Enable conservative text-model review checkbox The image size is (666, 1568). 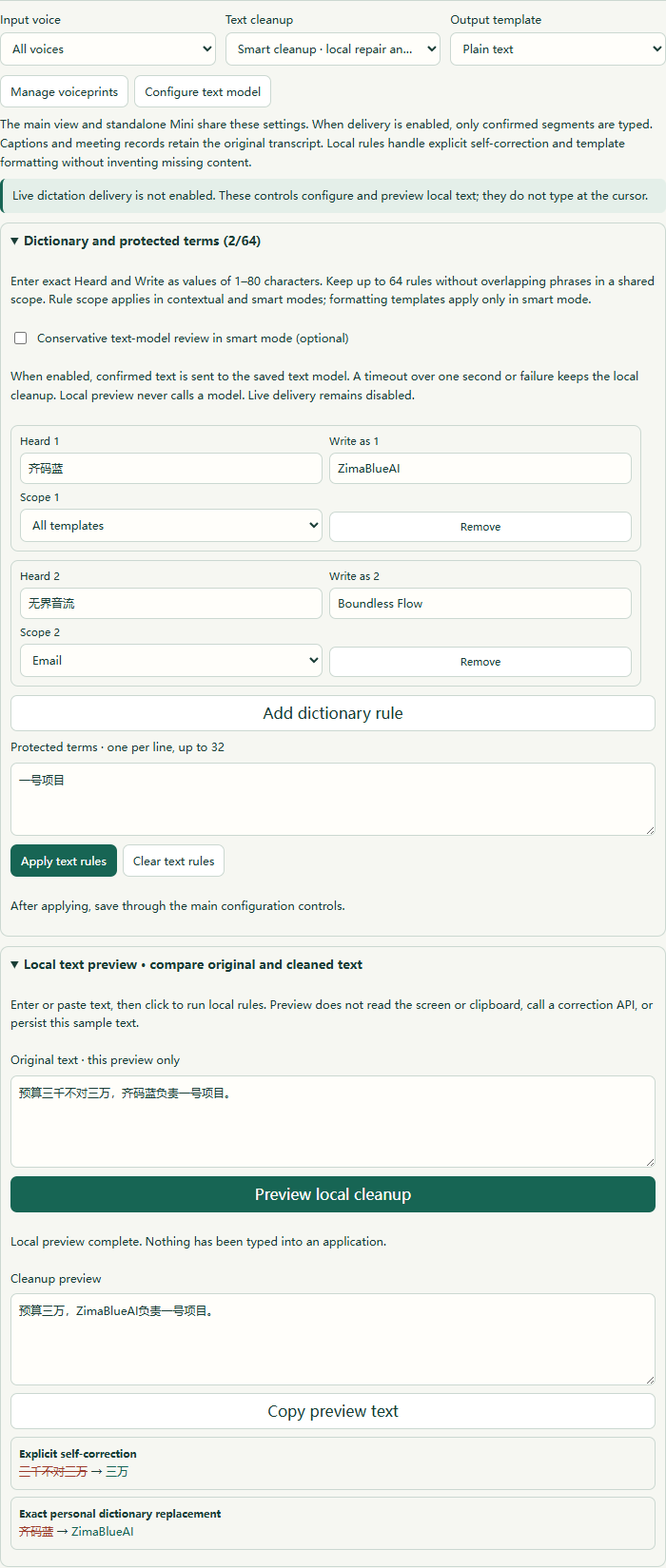[20, 339]
